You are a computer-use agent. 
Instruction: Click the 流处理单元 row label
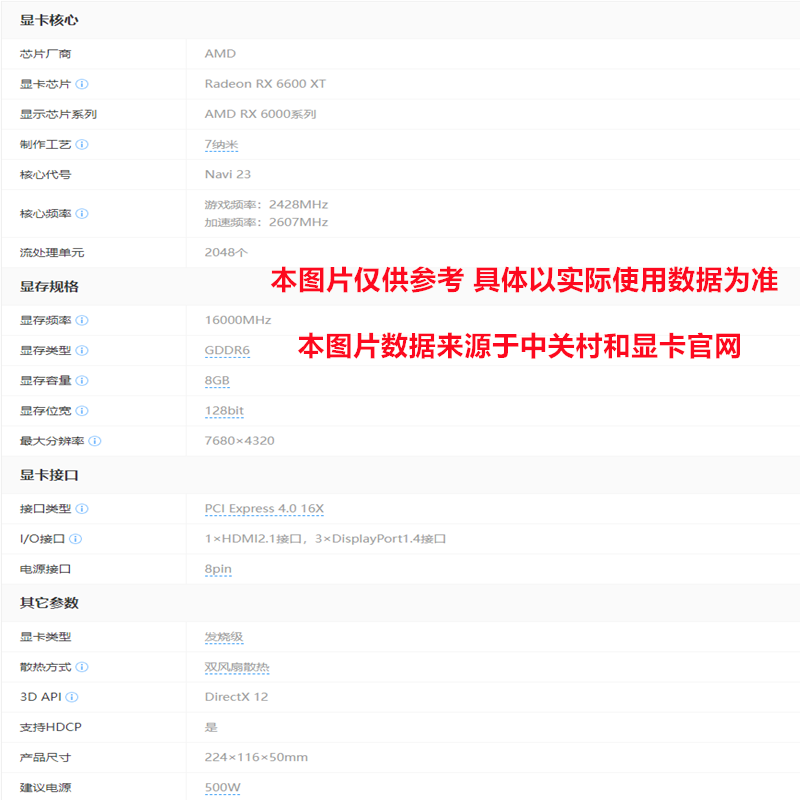click(x=52, y=252)
